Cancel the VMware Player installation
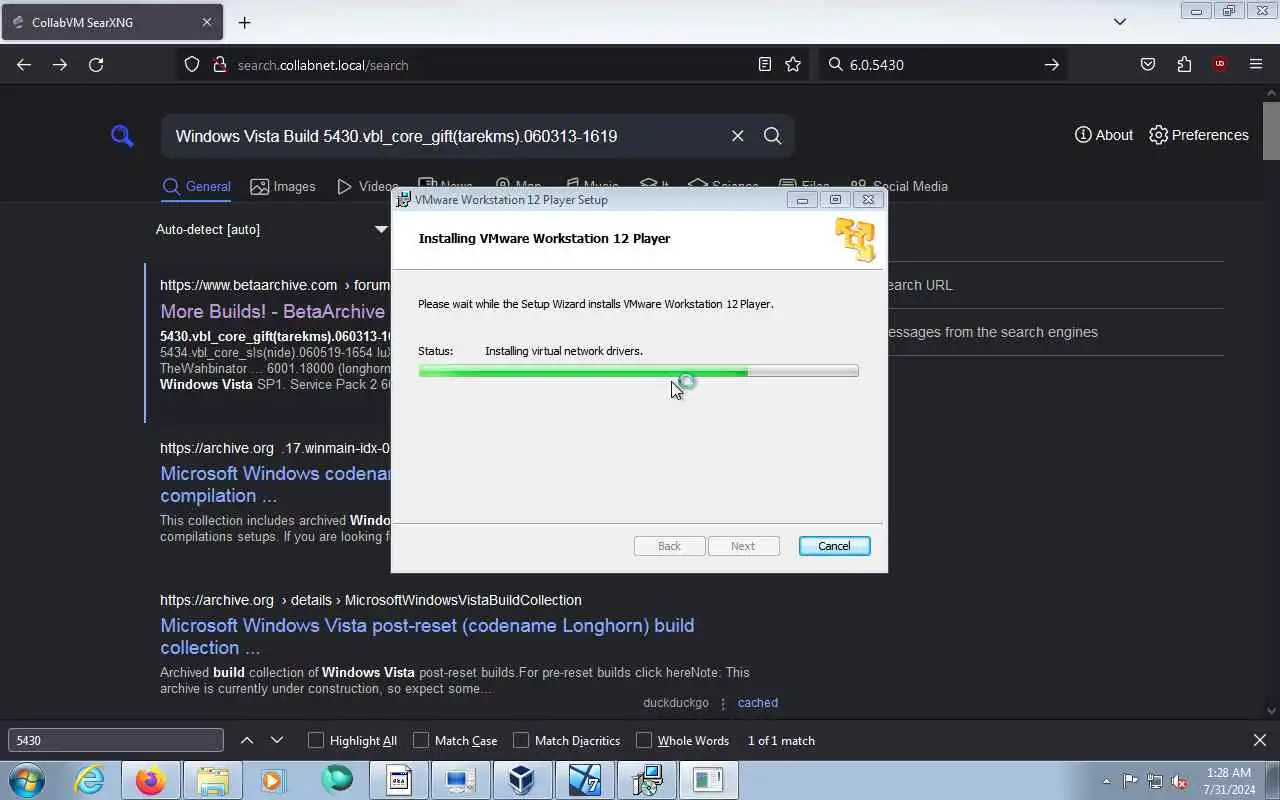The width and height of the screenshot is (1280, 800). (x=834, y=546)
